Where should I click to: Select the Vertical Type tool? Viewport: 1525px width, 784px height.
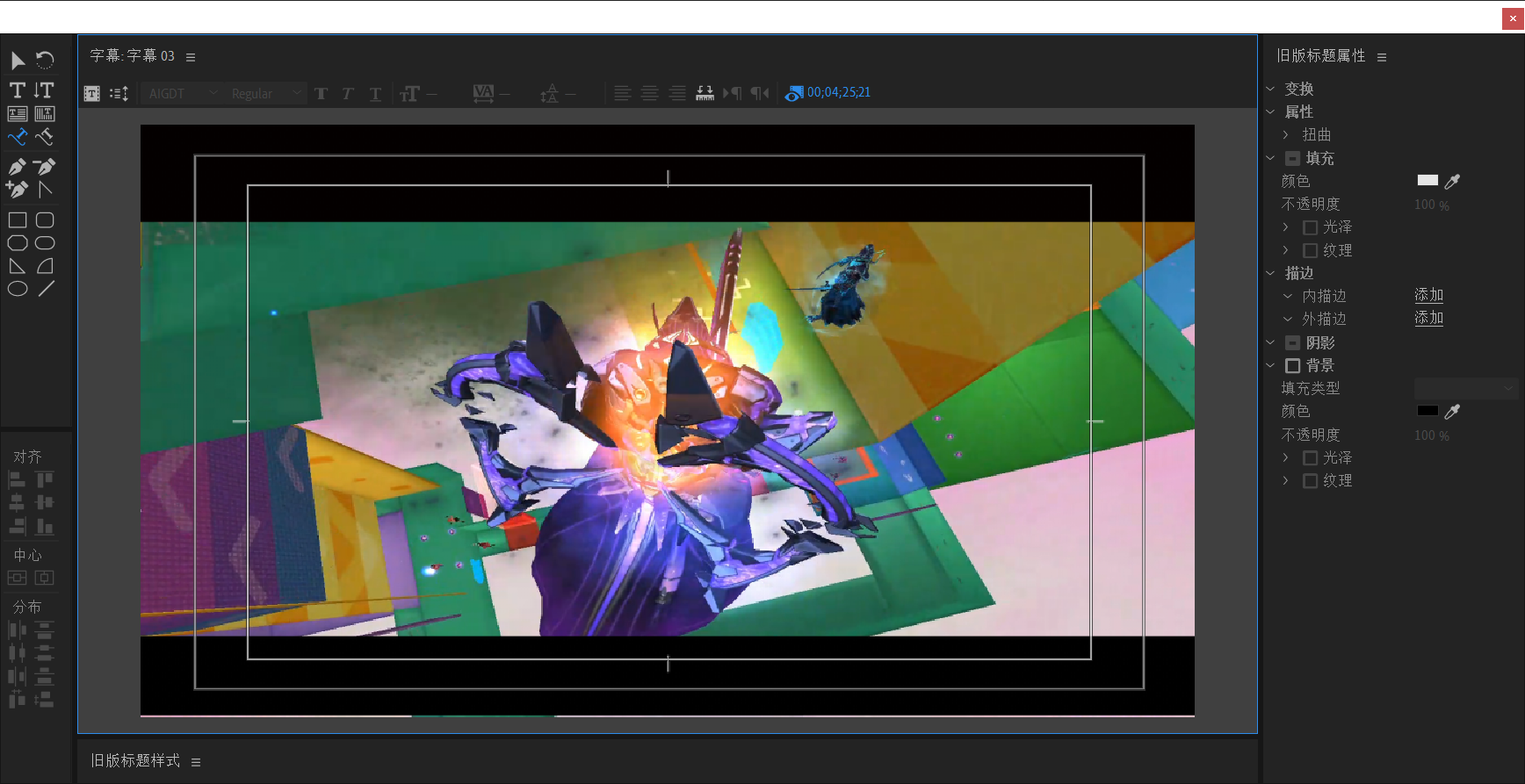tap(44, 90)
